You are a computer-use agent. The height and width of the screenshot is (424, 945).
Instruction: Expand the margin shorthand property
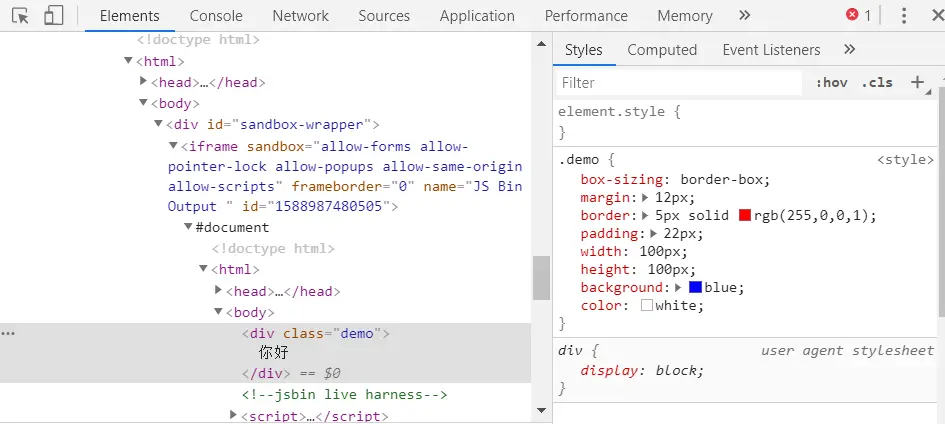(645, 198)
